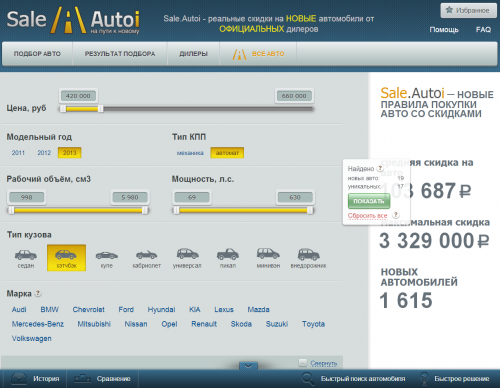Click the Избранное favorites button
This screenshot has height=388, width=500.
click(x=468, y=10)
